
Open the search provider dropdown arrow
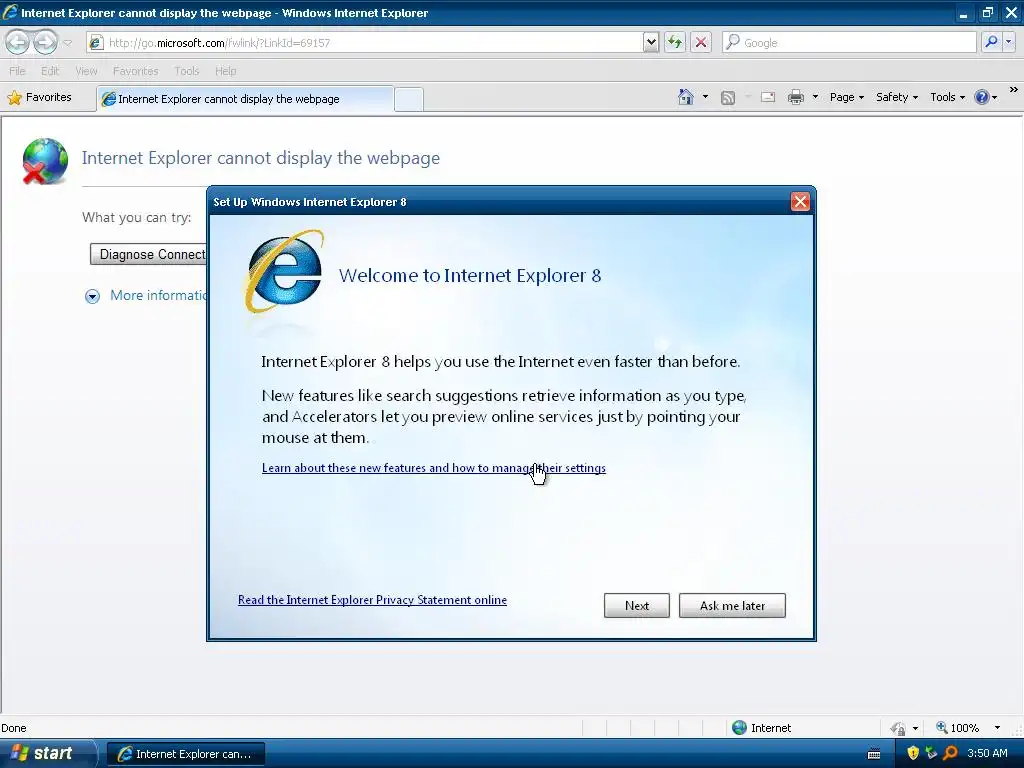(x=1009, y=42)
